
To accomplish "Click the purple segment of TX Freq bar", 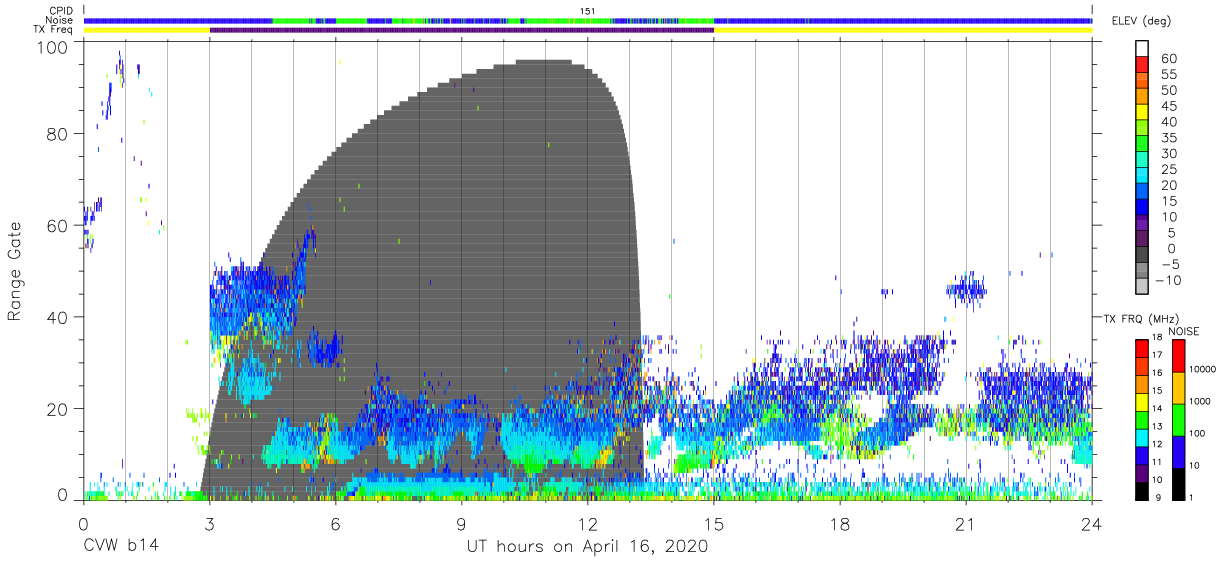I will click(461, 30).
